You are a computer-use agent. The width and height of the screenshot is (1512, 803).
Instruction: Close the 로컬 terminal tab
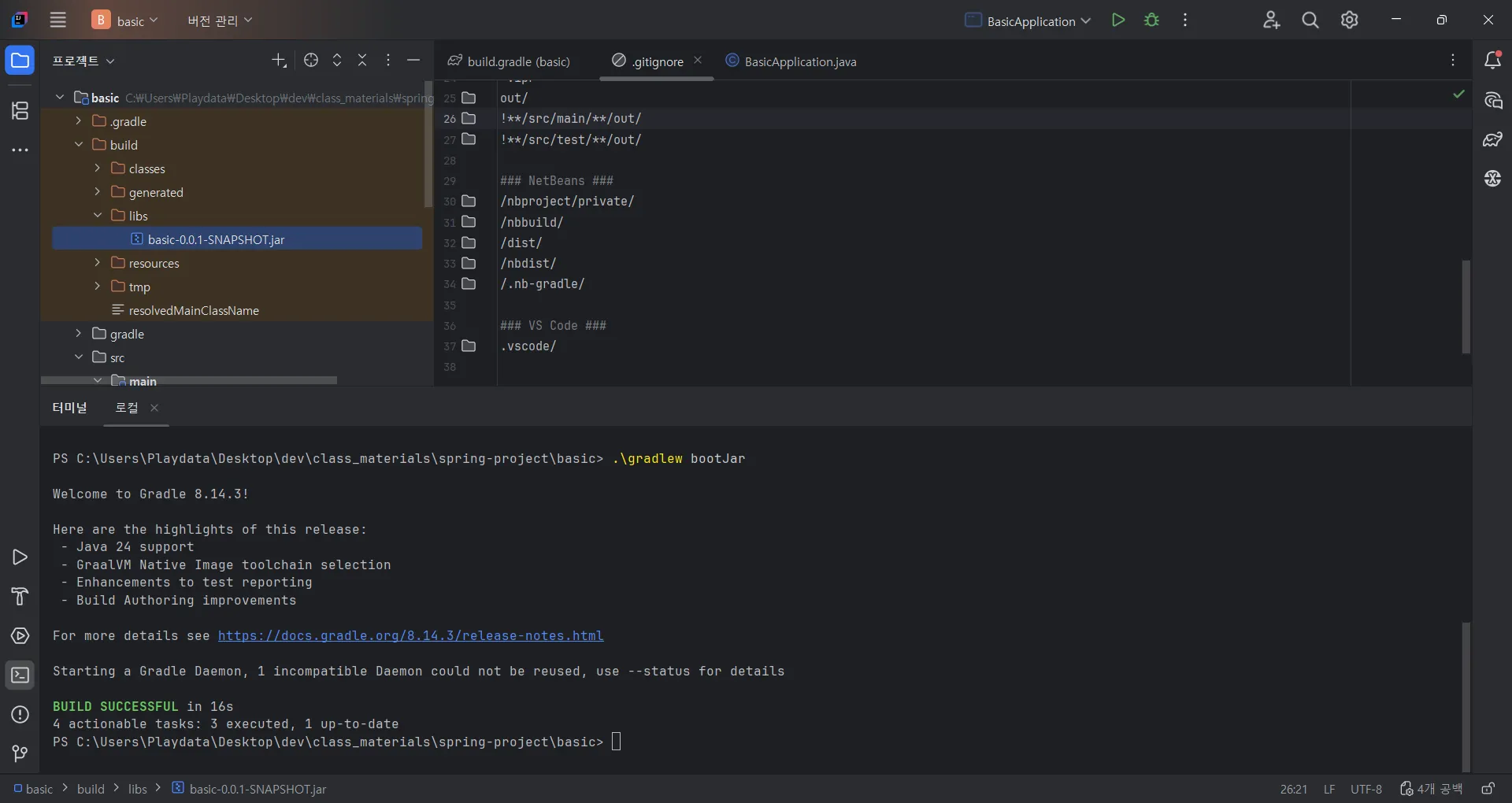(x=154, y=408)
